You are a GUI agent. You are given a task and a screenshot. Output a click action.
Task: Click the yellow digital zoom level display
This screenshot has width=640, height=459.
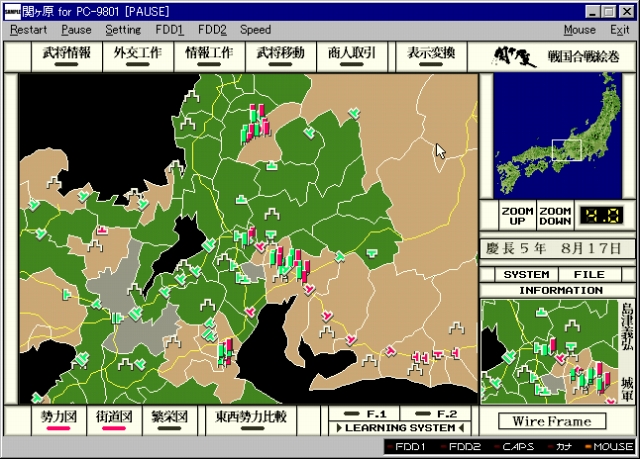602,215
